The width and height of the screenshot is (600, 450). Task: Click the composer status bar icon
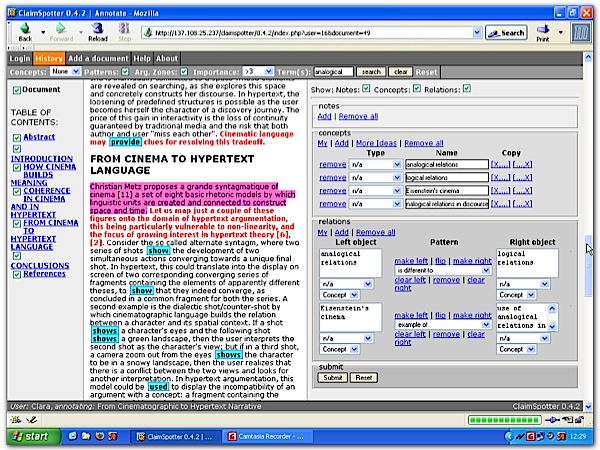coord(32,420)
